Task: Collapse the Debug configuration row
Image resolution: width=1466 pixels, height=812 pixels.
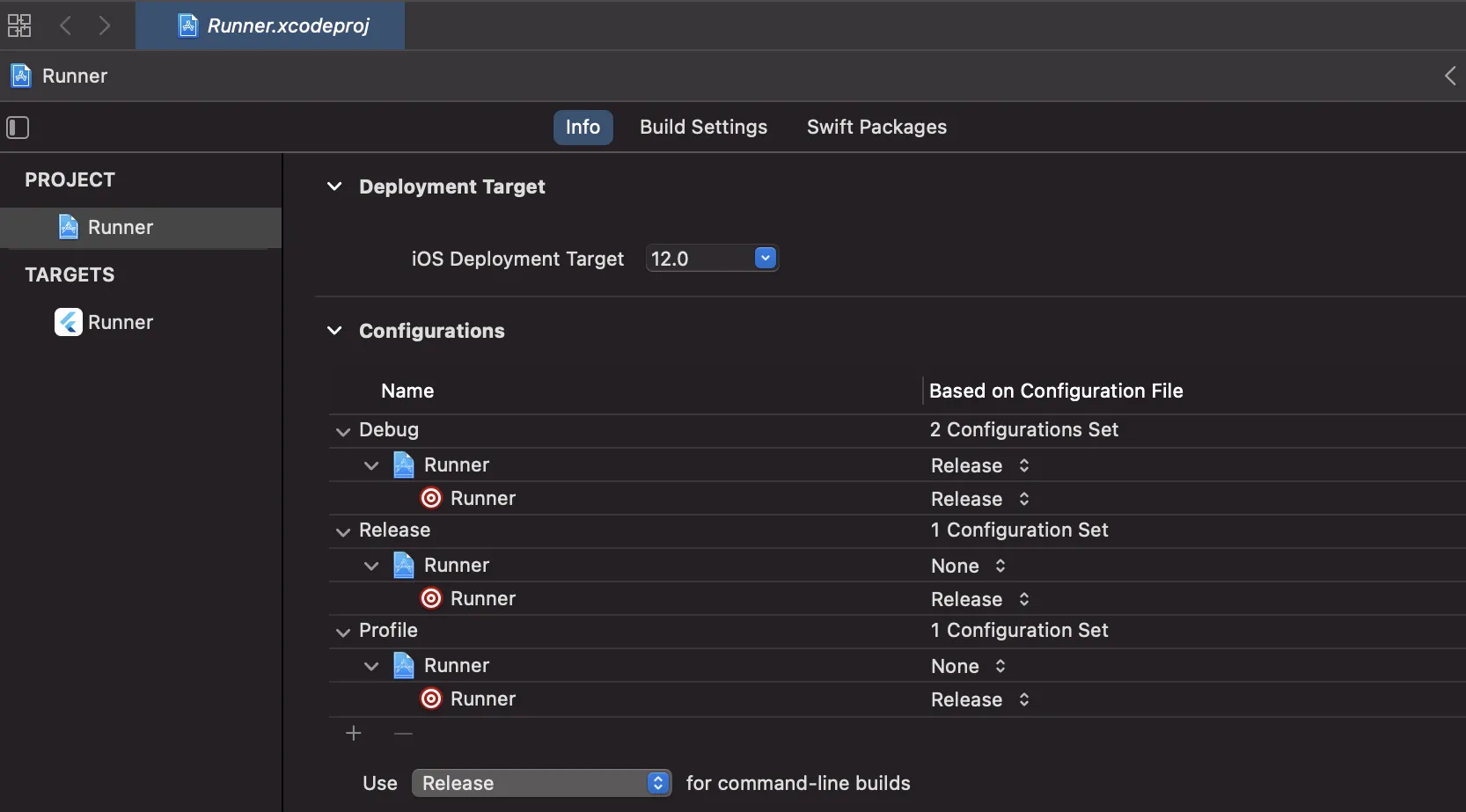Action: coord(342,431)
